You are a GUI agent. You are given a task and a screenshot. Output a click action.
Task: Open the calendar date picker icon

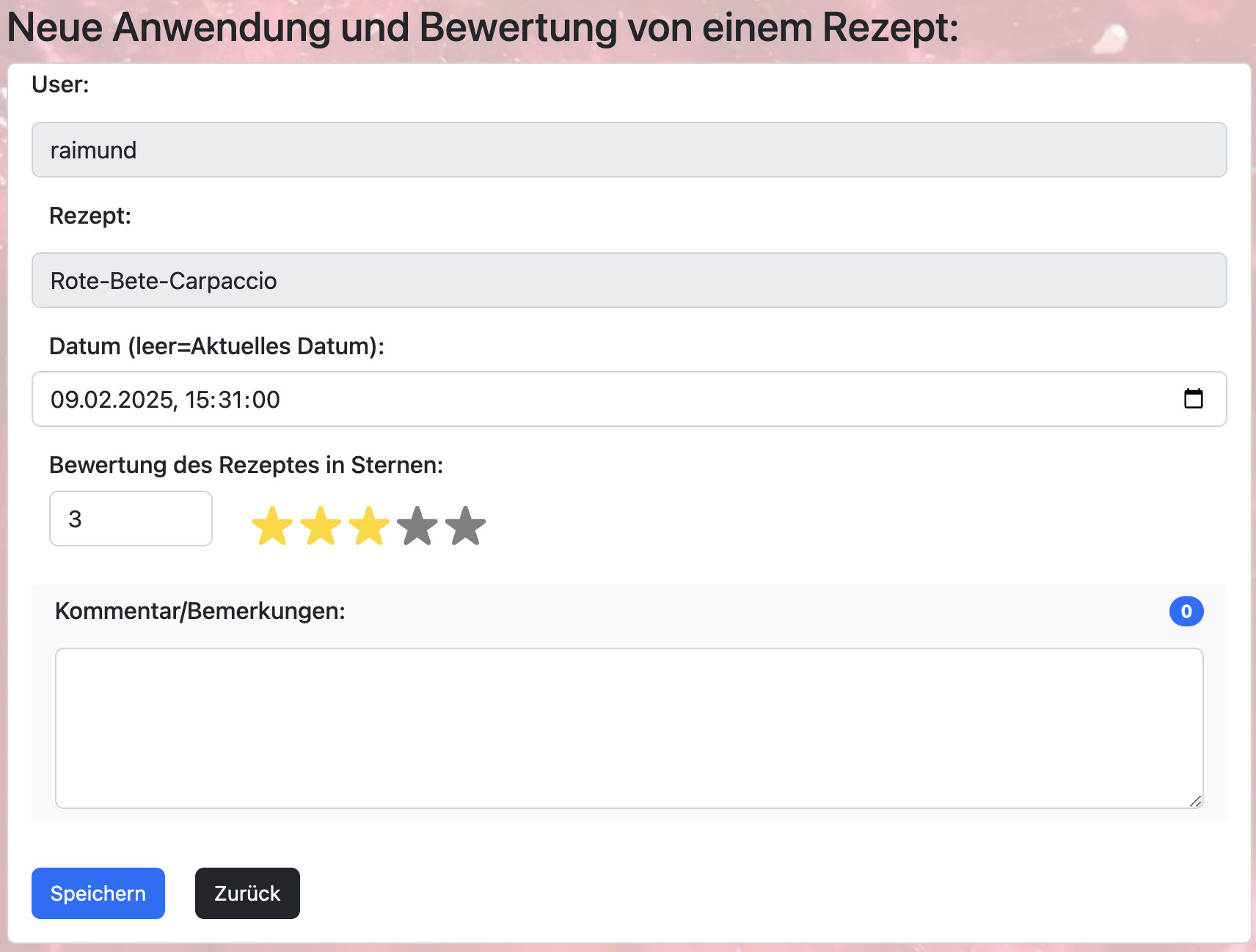click(x=1194, y=399)
